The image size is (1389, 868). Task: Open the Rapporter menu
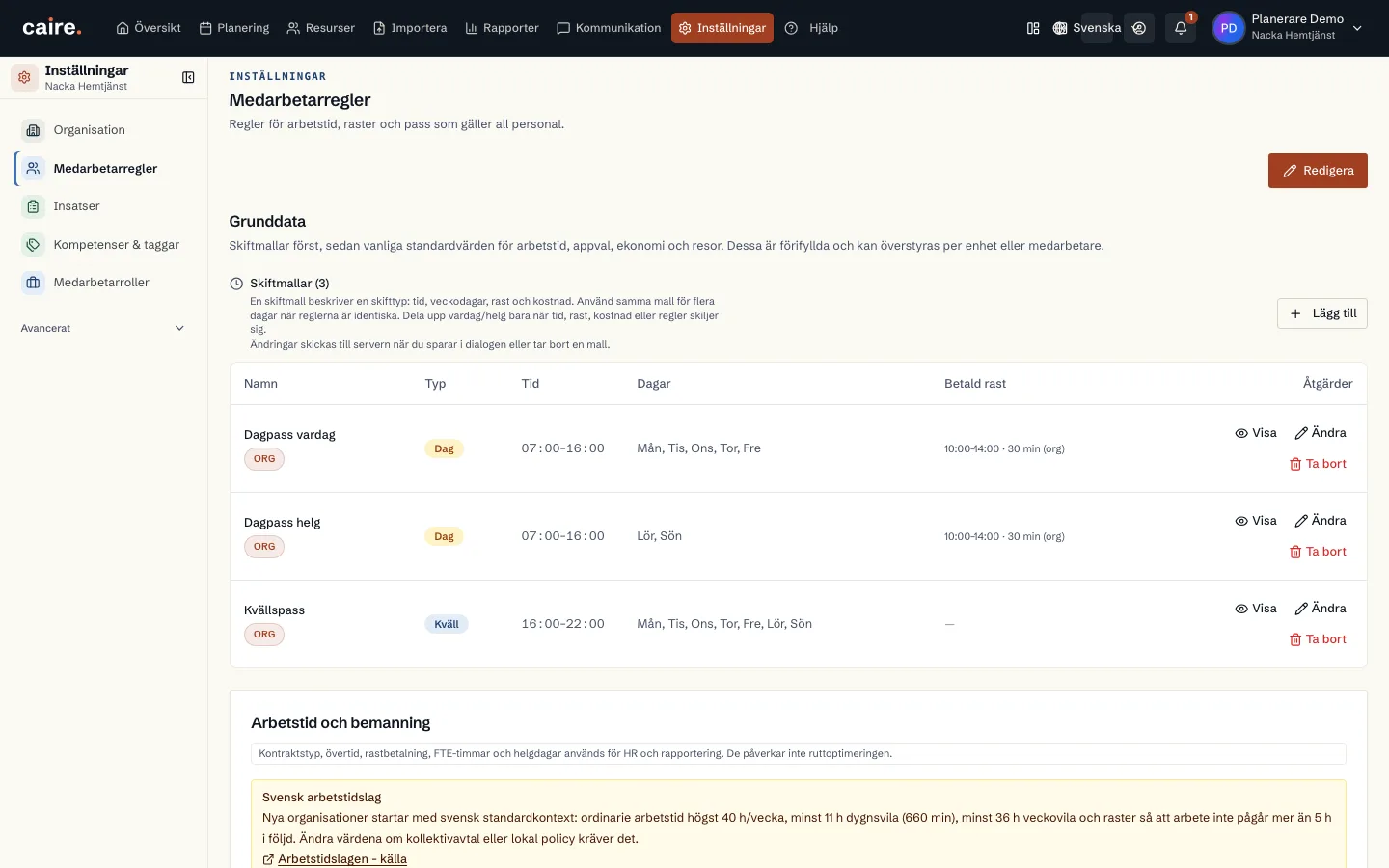click(502, 28)
